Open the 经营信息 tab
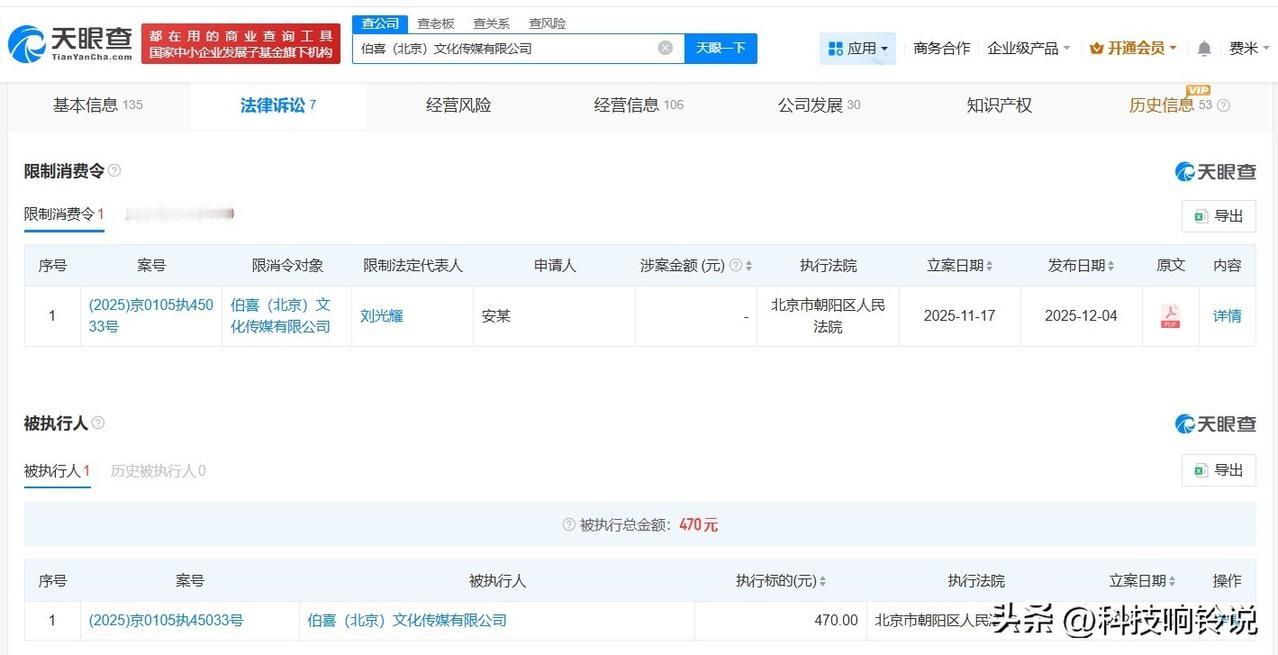This screenshot has height=655, width=1278. (x=638, y=105)
